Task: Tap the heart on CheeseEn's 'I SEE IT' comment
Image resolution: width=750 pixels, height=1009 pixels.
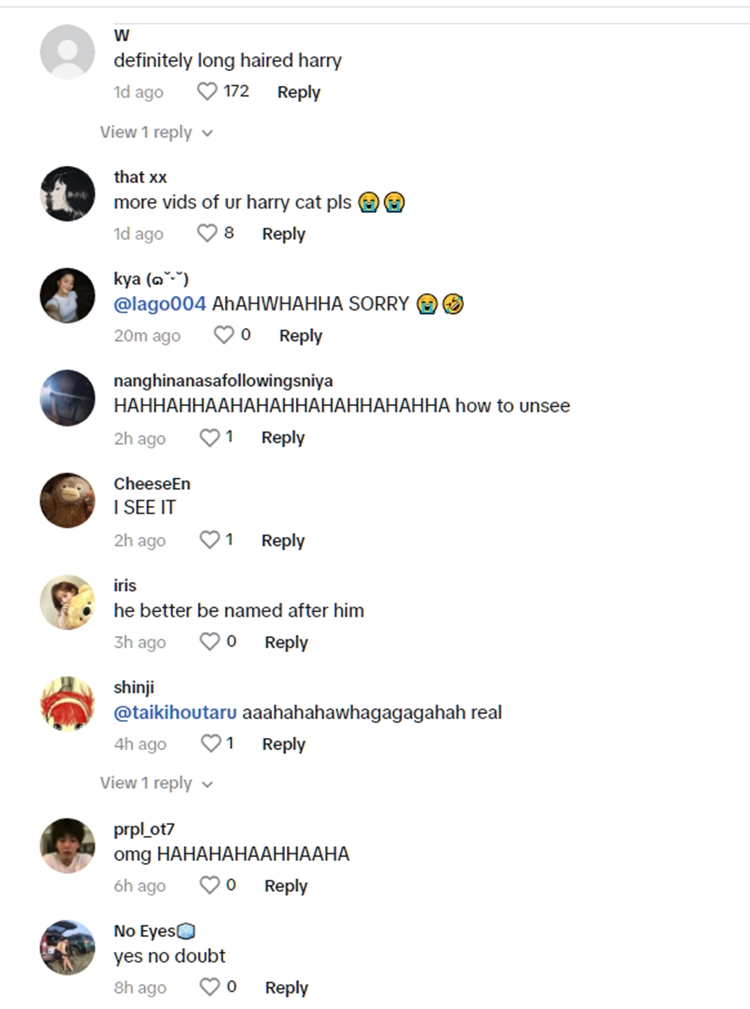Action: click(x=209, y=540)
